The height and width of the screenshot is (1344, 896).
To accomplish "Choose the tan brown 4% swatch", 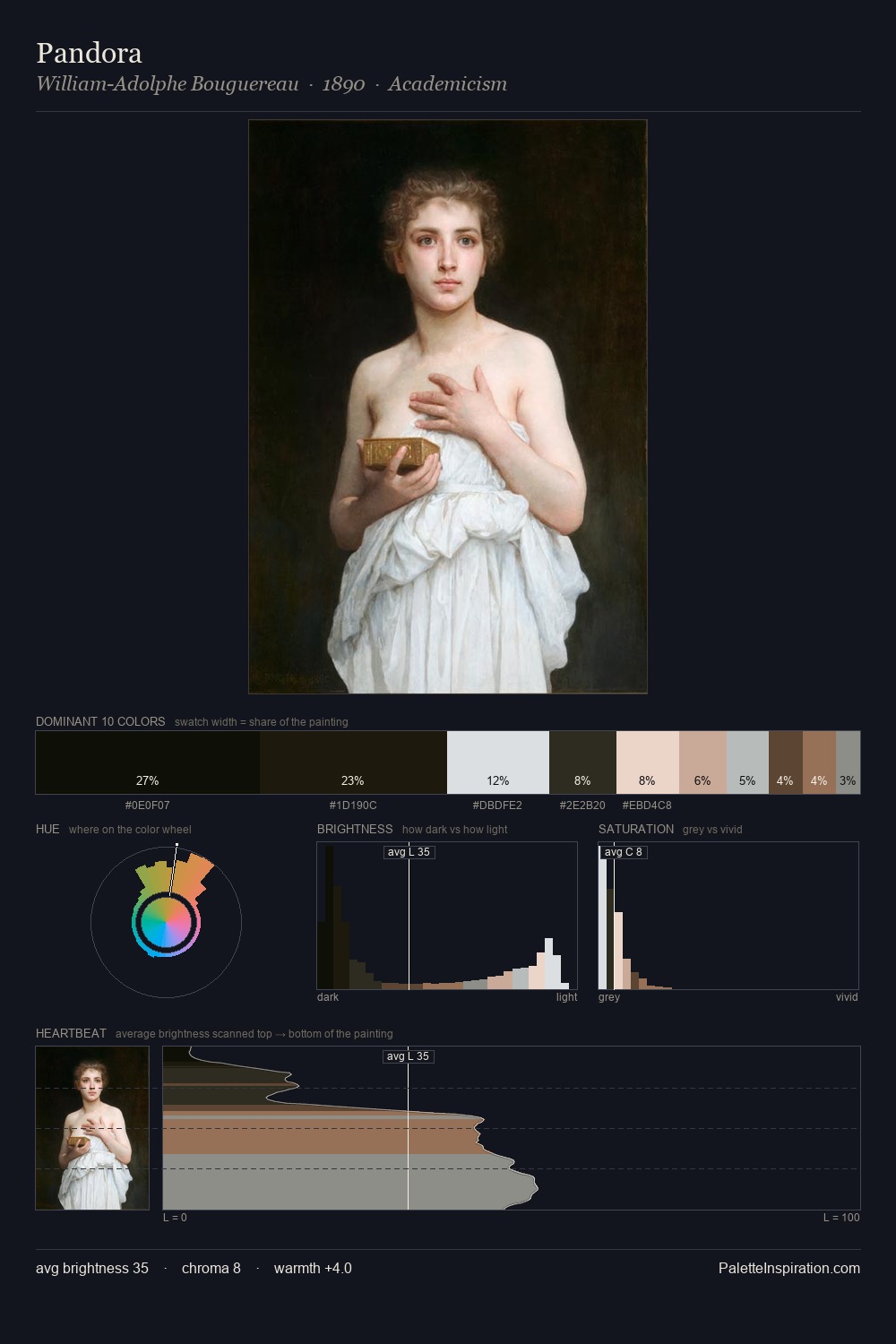I will click(x=819, y=762).
